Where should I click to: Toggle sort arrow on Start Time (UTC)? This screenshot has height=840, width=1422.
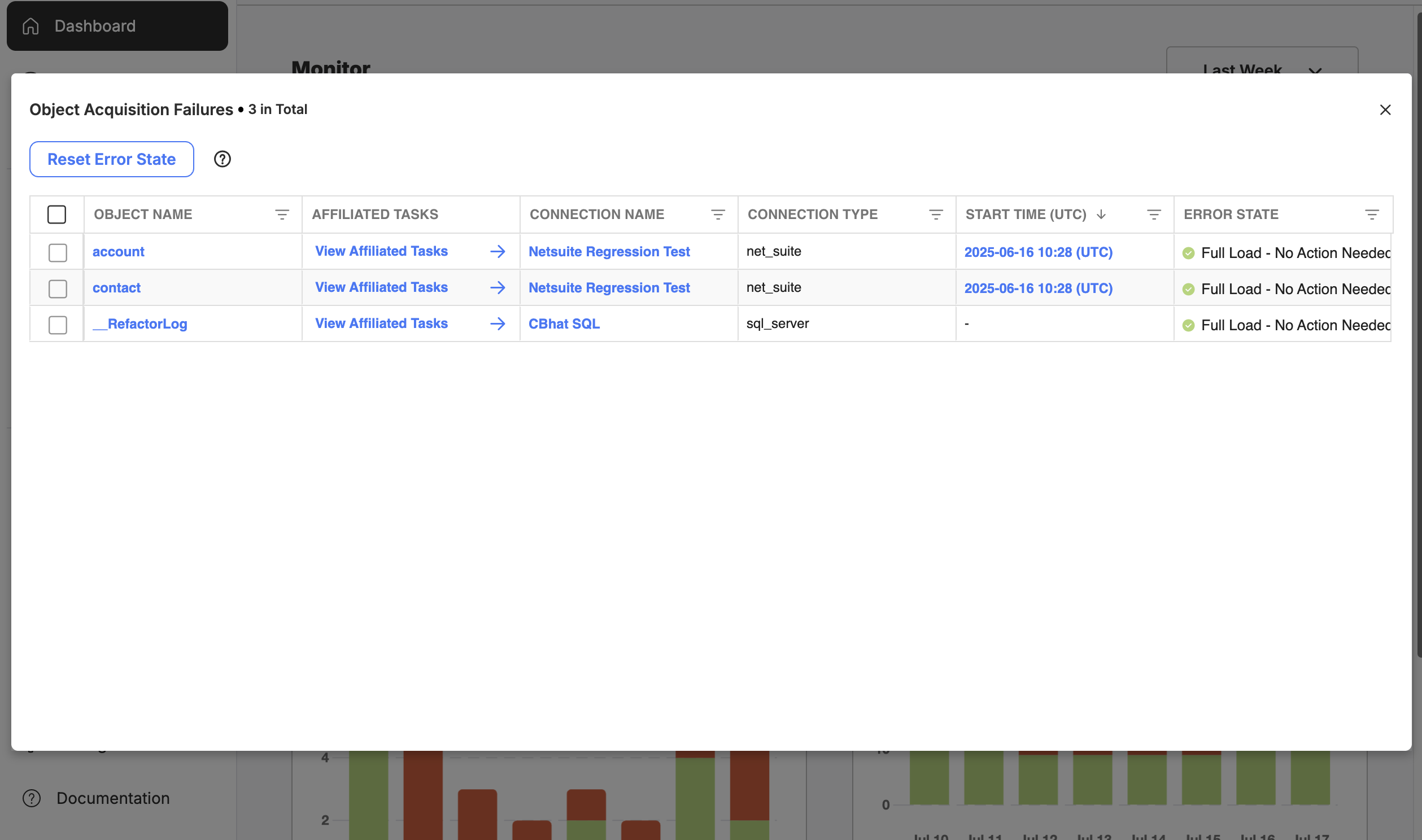coord(1101,215)
